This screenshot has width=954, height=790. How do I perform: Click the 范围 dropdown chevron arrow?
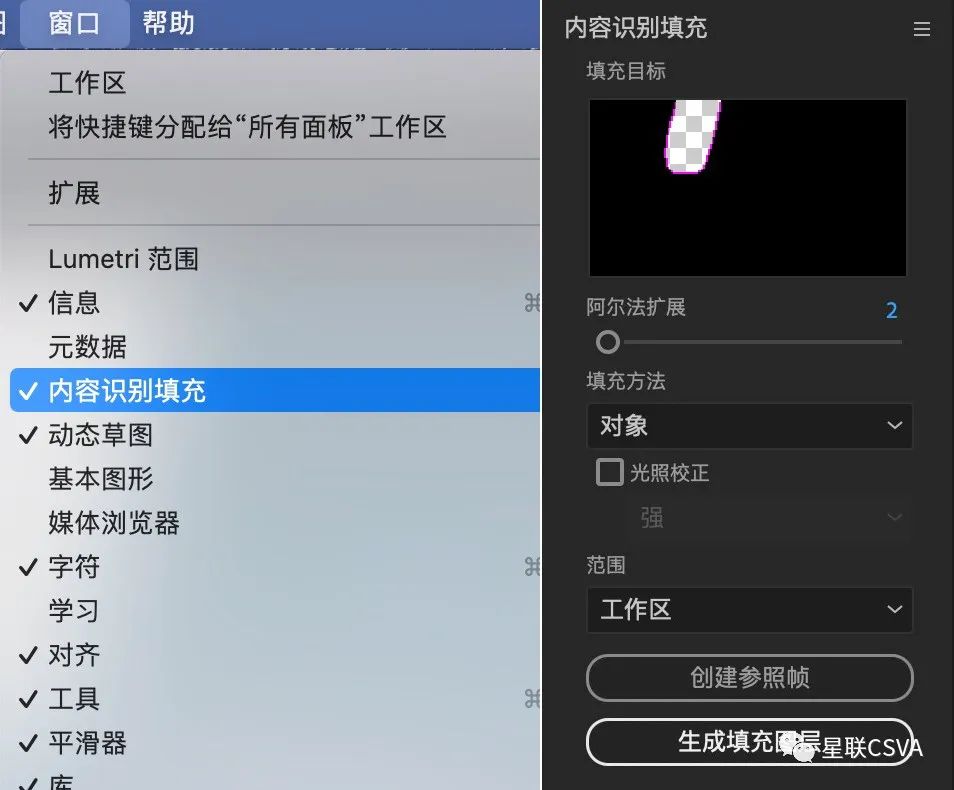tap(894, 609)
